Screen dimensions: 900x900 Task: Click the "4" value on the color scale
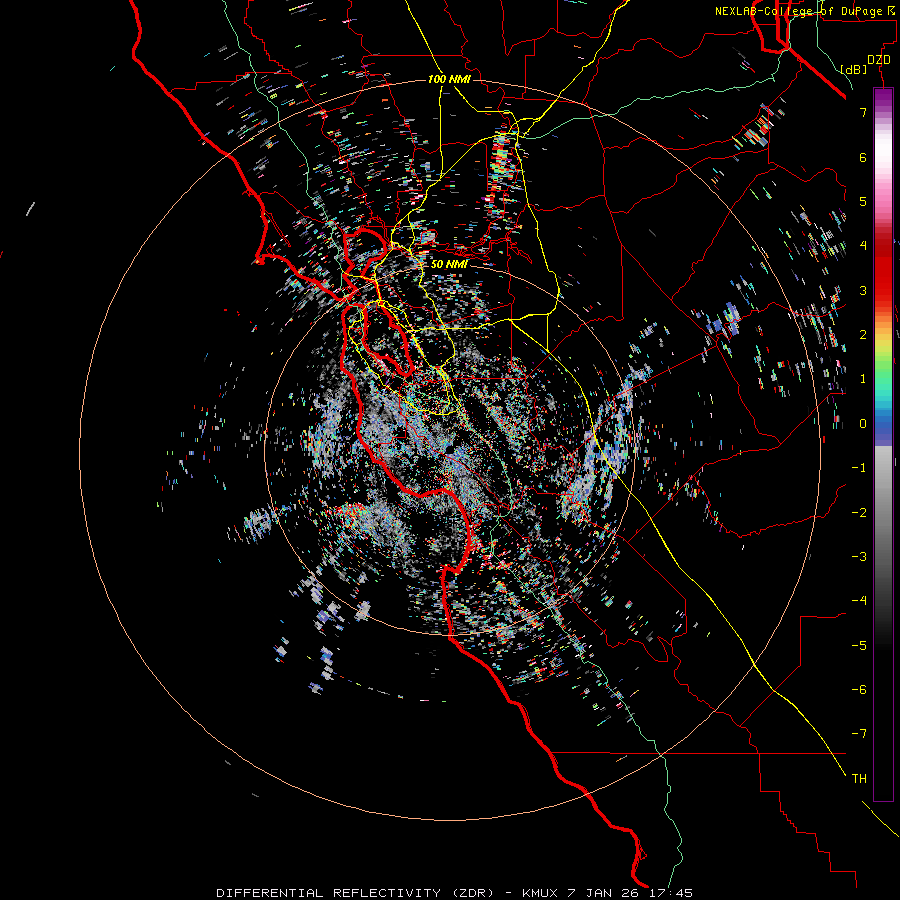coord(863,246)
